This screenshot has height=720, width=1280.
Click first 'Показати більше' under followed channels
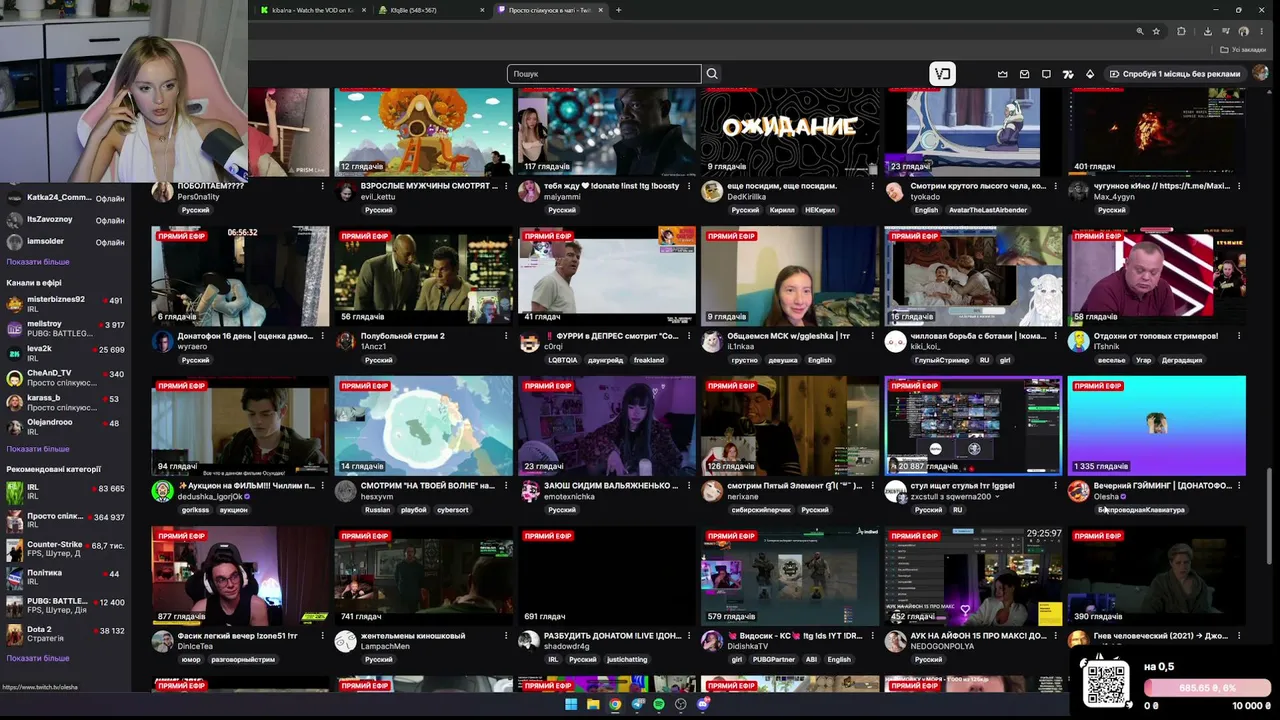[x=38, y=262]
